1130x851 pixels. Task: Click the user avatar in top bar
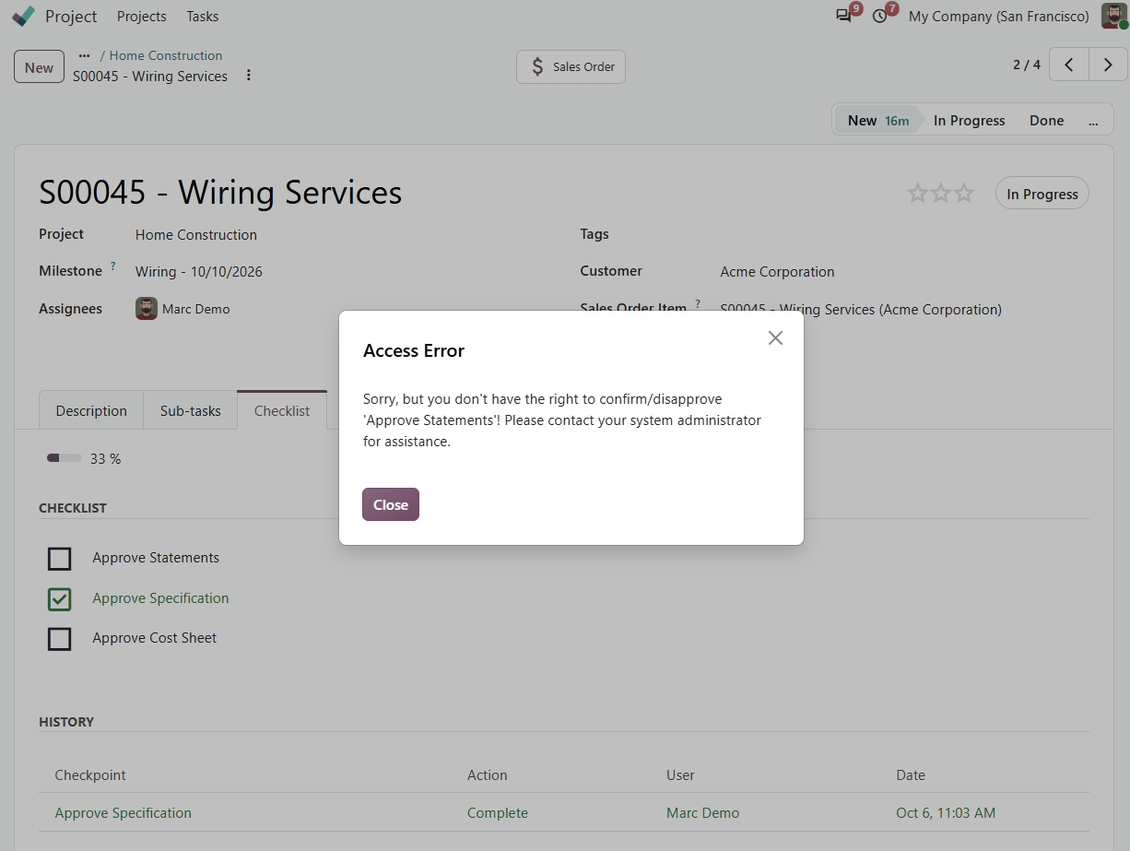(1114, 16)
